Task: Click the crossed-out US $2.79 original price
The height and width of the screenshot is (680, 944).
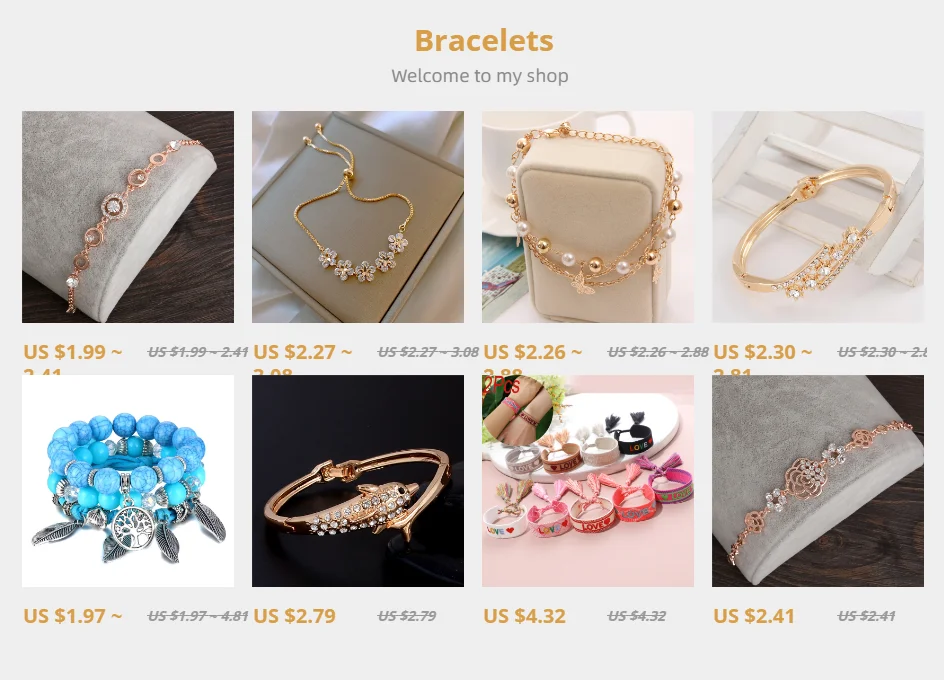Action: [x=407, y=616]
